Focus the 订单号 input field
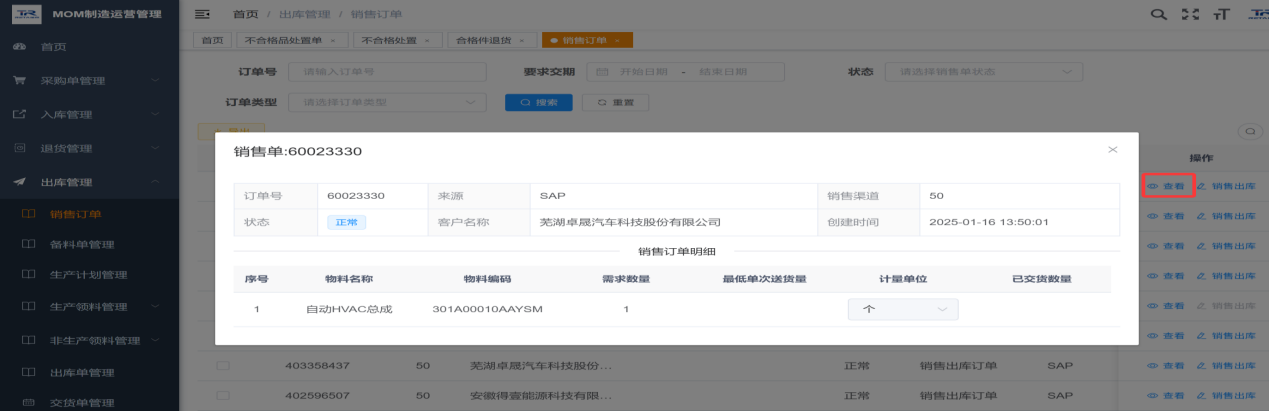The width and height of the screenshot is (1269, 411). (x=386, y=72)
